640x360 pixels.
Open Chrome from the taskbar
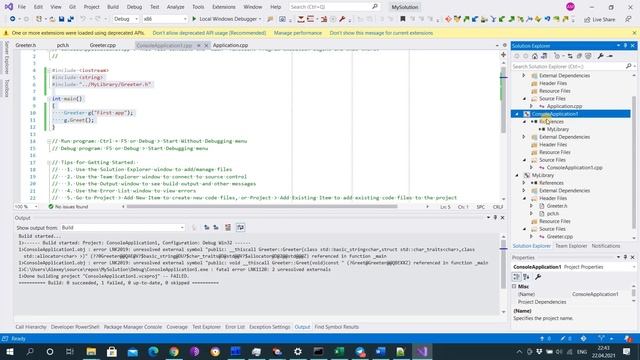174,351
